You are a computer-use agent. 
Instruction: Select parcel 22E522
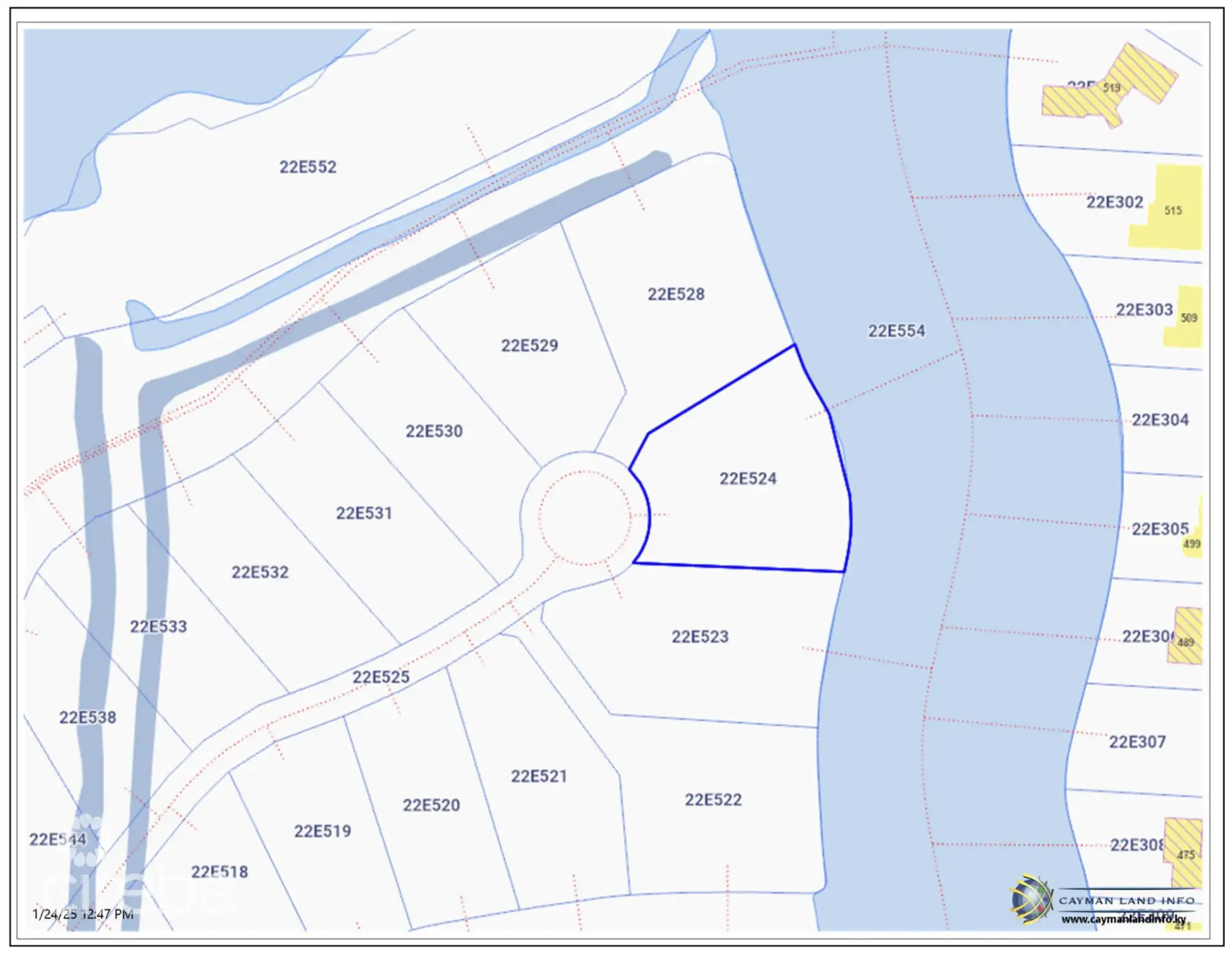click(713, 800)
